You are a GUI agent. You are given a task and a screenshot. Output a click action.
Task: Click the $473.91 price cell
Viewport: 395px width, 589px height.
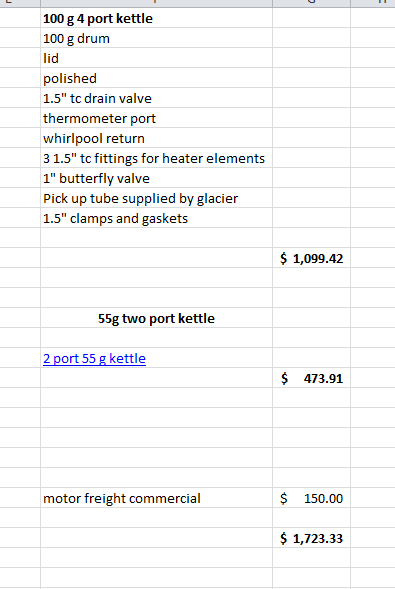coord(311,378)
